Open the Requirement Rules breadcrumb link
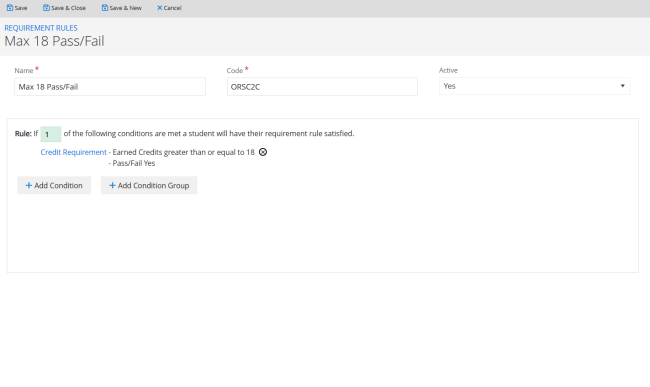 41,28
